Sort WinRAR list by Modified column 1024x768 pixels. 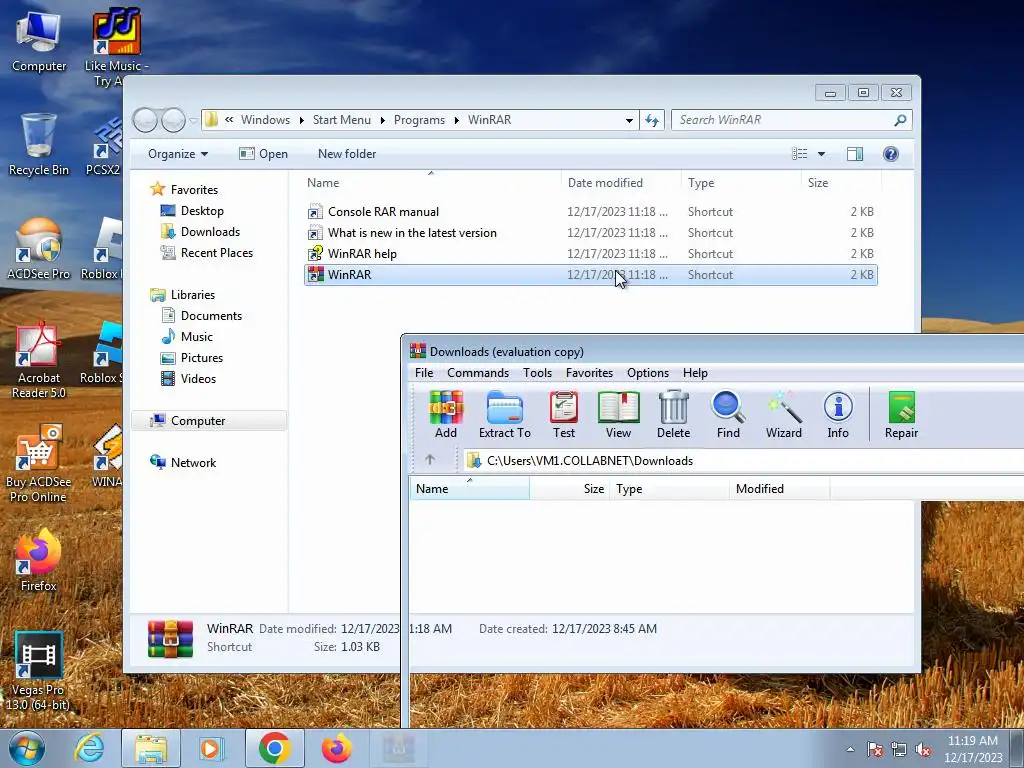(780, 488)
